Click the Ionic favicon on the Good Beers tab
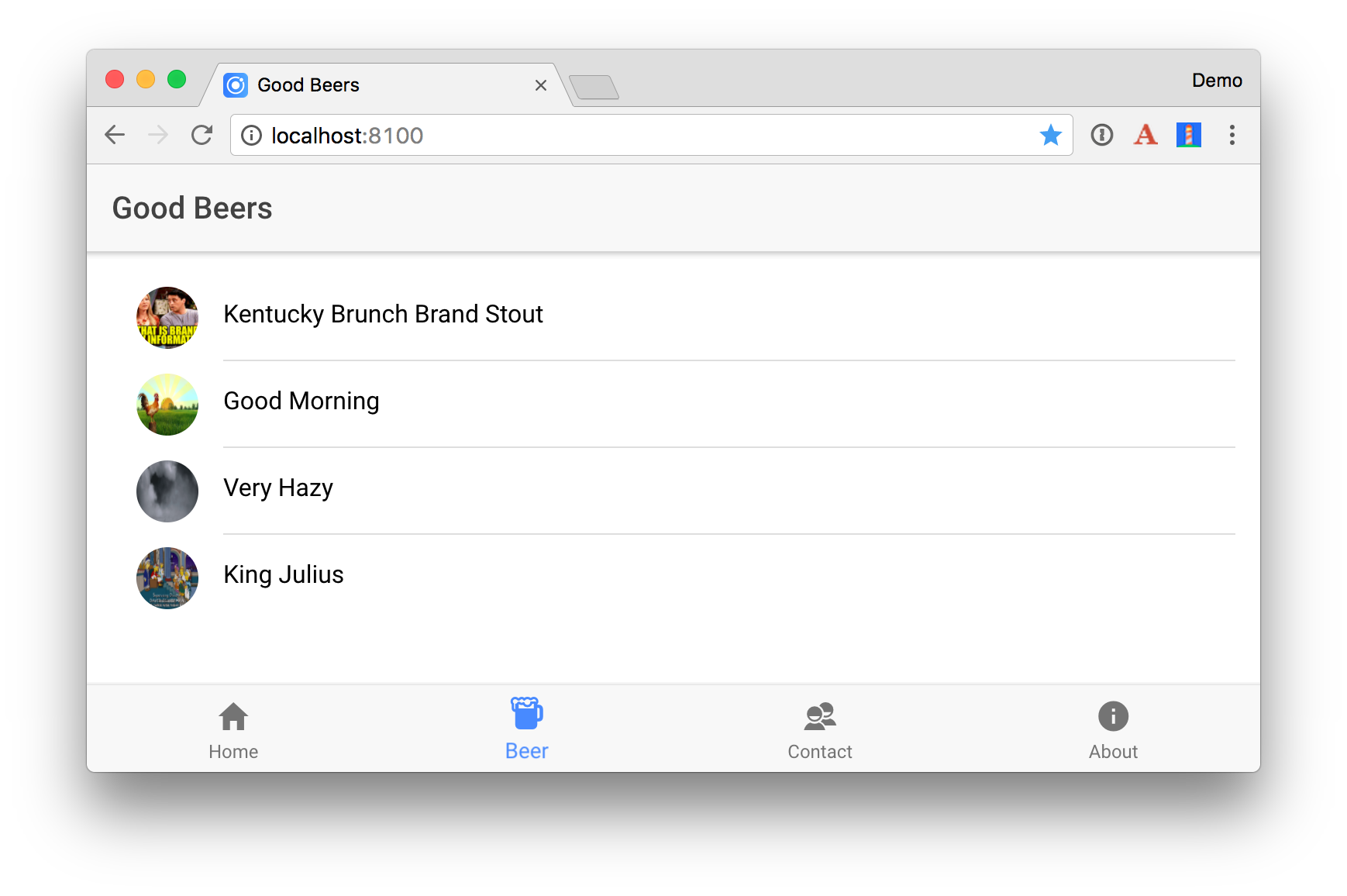Image resolution: width=1347 pixels, height=896 pixels. pos(236,84)
